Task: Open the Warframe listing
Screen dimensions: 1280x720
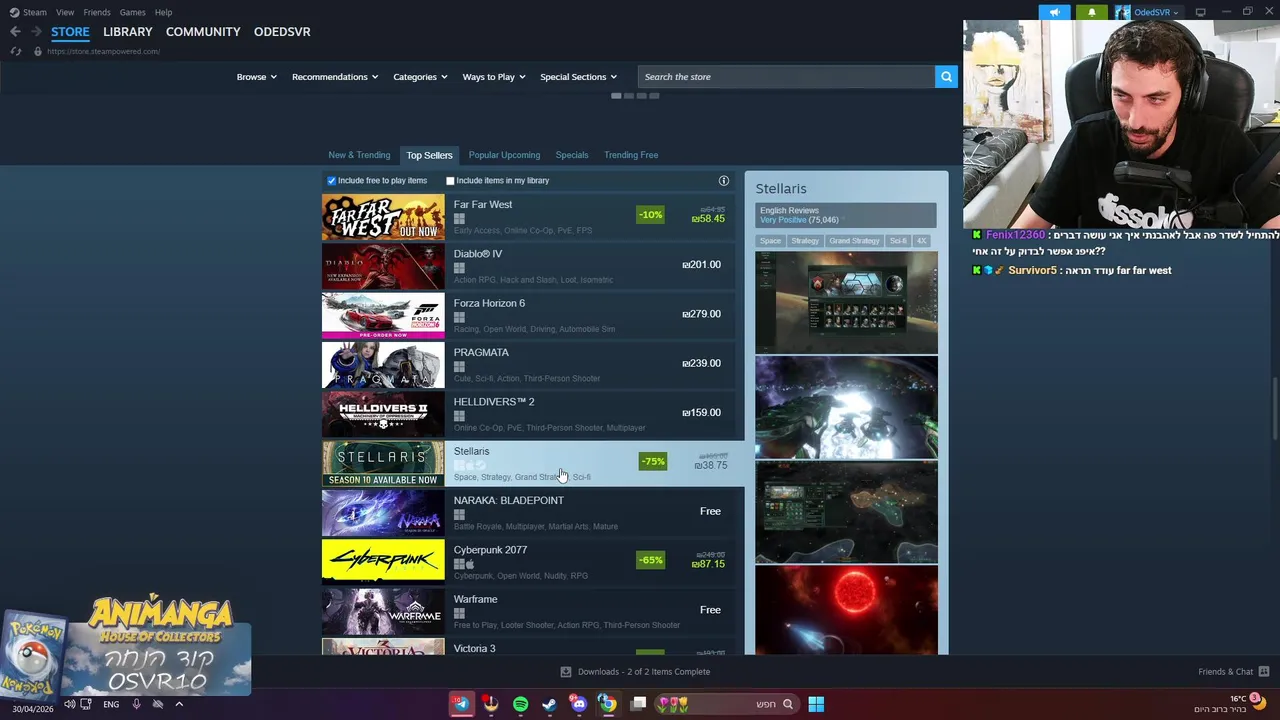Action: pyautogui.click(x=533, y=611)
